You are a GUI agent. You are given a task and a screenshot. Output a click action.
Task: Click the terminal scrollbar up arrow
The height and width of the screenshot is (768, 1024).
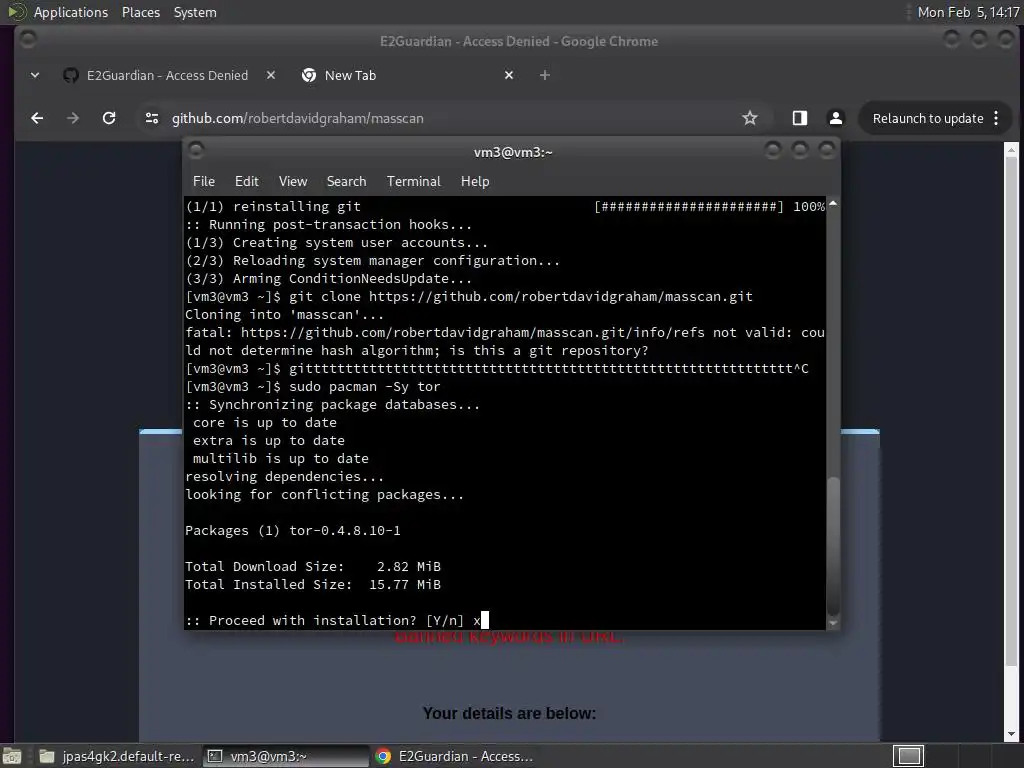click(x=833, y=204)
